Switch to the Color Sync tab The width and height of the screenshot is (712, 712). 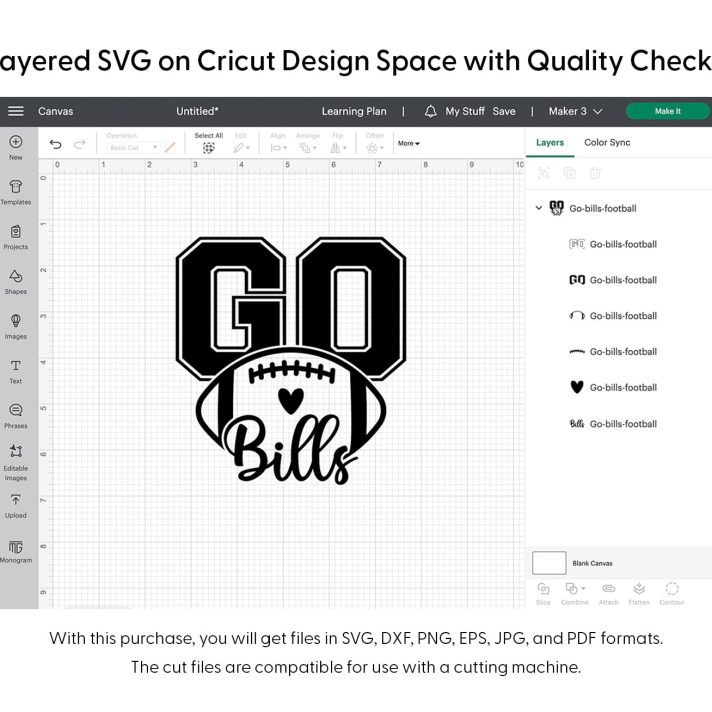click(x=607, y=143)
